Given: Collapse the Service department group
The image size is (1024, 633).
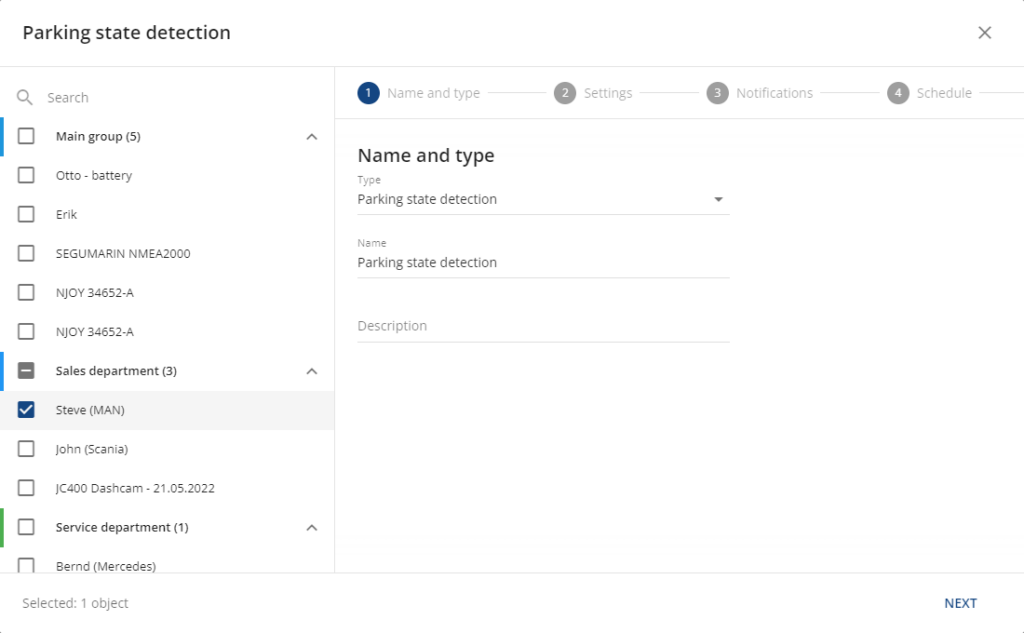Looking at the screenshot, I should coord(311,527).
